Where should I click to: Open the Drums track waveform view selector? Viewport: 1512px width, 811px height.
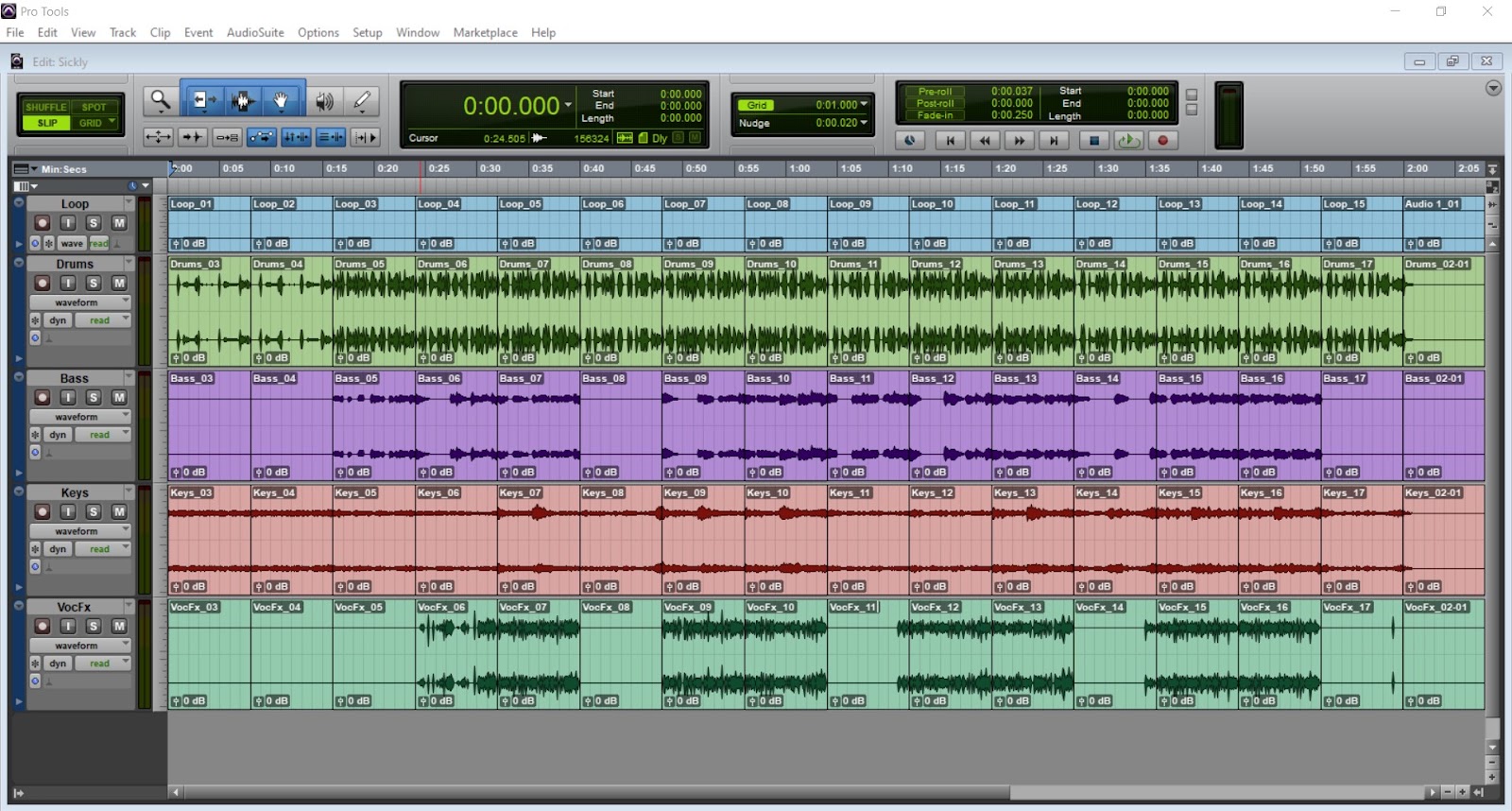(80, 302)
